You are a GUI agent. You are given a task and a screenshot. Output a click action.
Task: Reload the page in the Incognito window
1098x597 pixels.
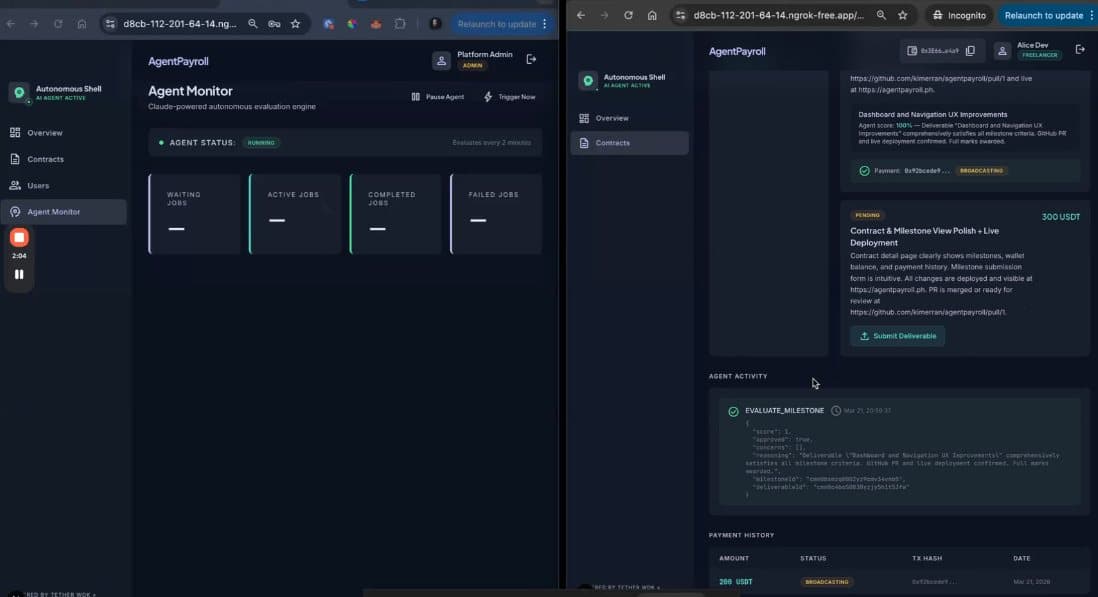click(x=628, y=16)
